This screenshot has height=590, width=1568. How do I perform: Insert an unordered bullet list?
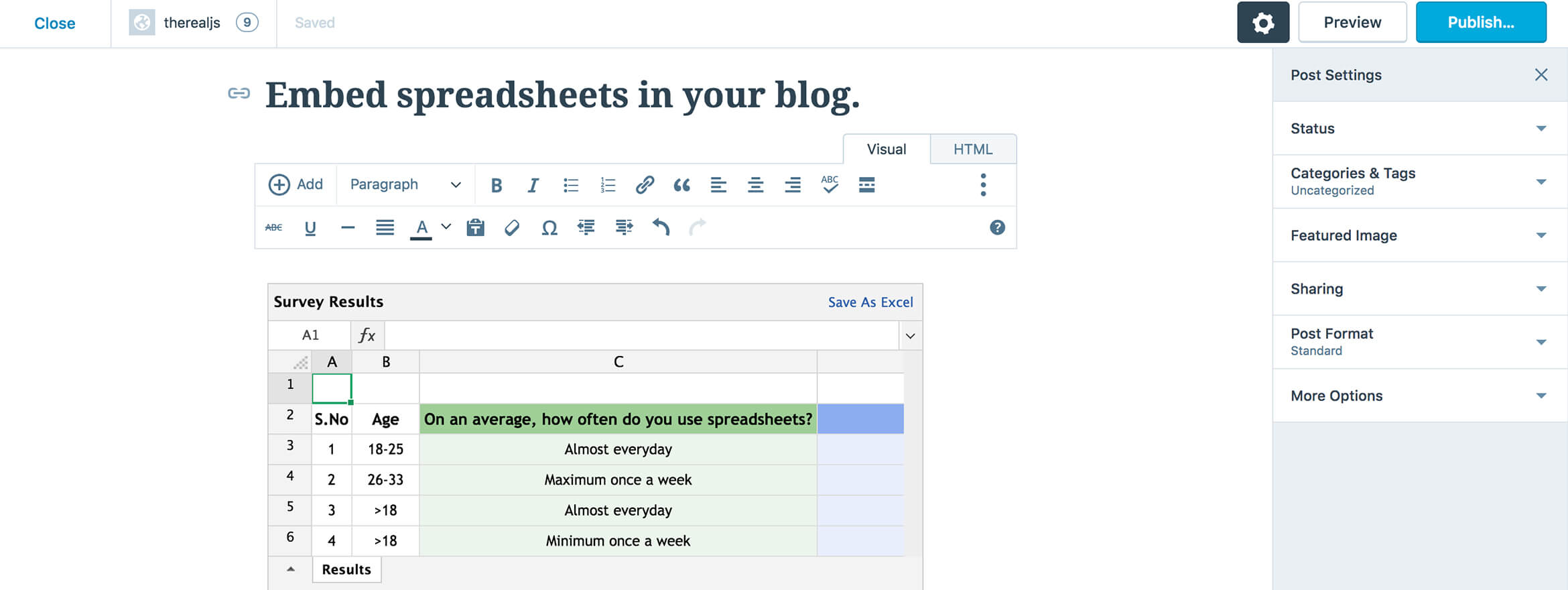(570, 184)
